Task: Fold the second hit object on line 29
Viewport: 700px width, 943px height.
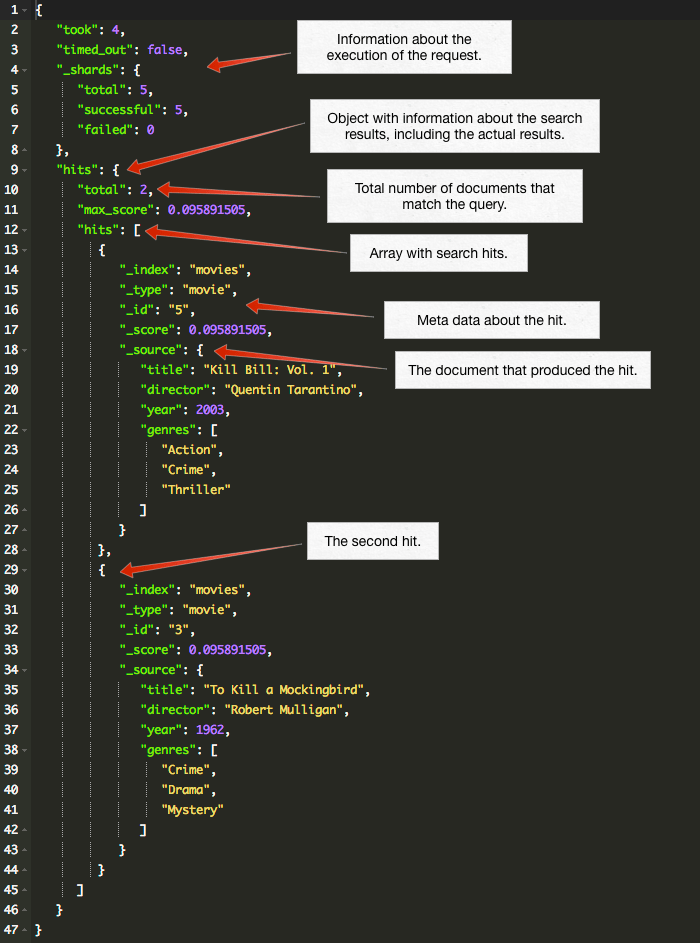Action: 25,570
